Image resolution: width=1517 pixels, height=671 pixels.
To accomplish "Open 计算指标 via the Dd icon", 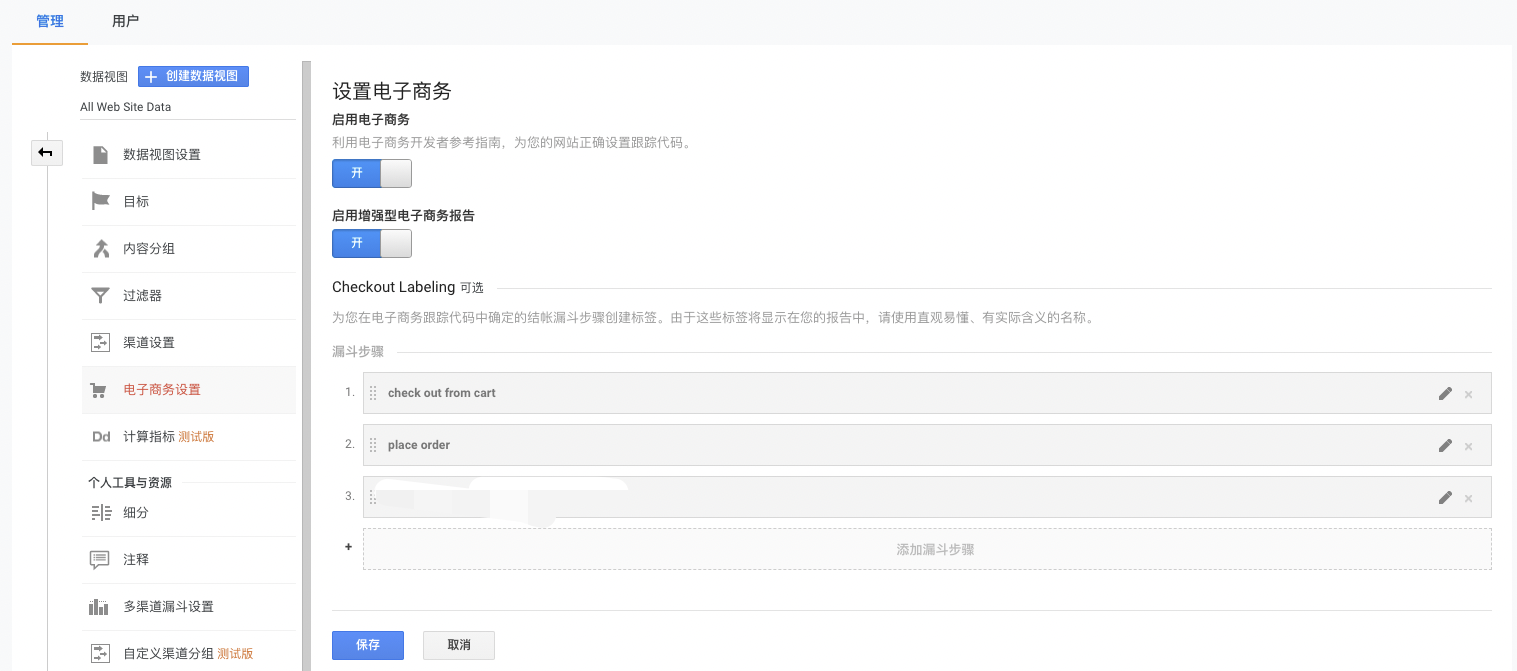I will pyautogui.click(x=100, y=436).
